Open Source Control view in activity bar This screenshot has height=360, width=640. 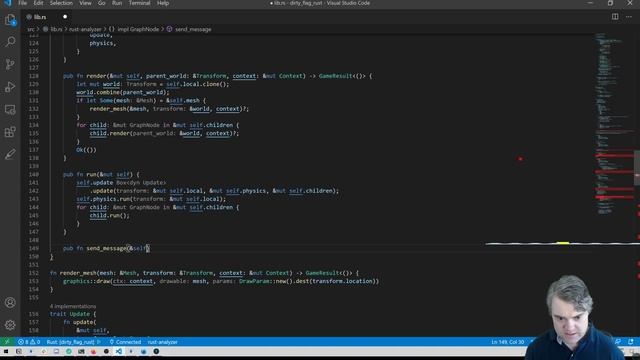coord(10,64)
